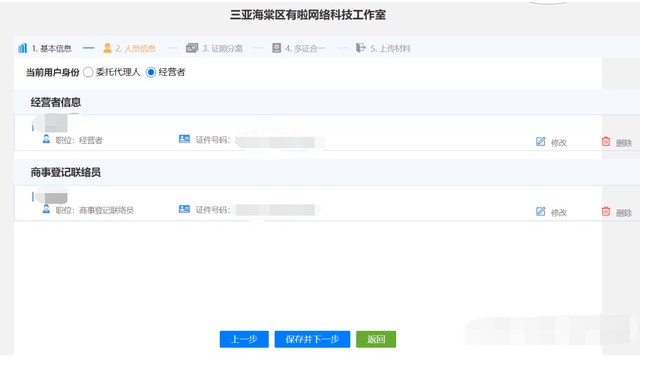Open step 5 上传材料 tab
This screenshot has width=646, height=374.
(x=383, y=49)
